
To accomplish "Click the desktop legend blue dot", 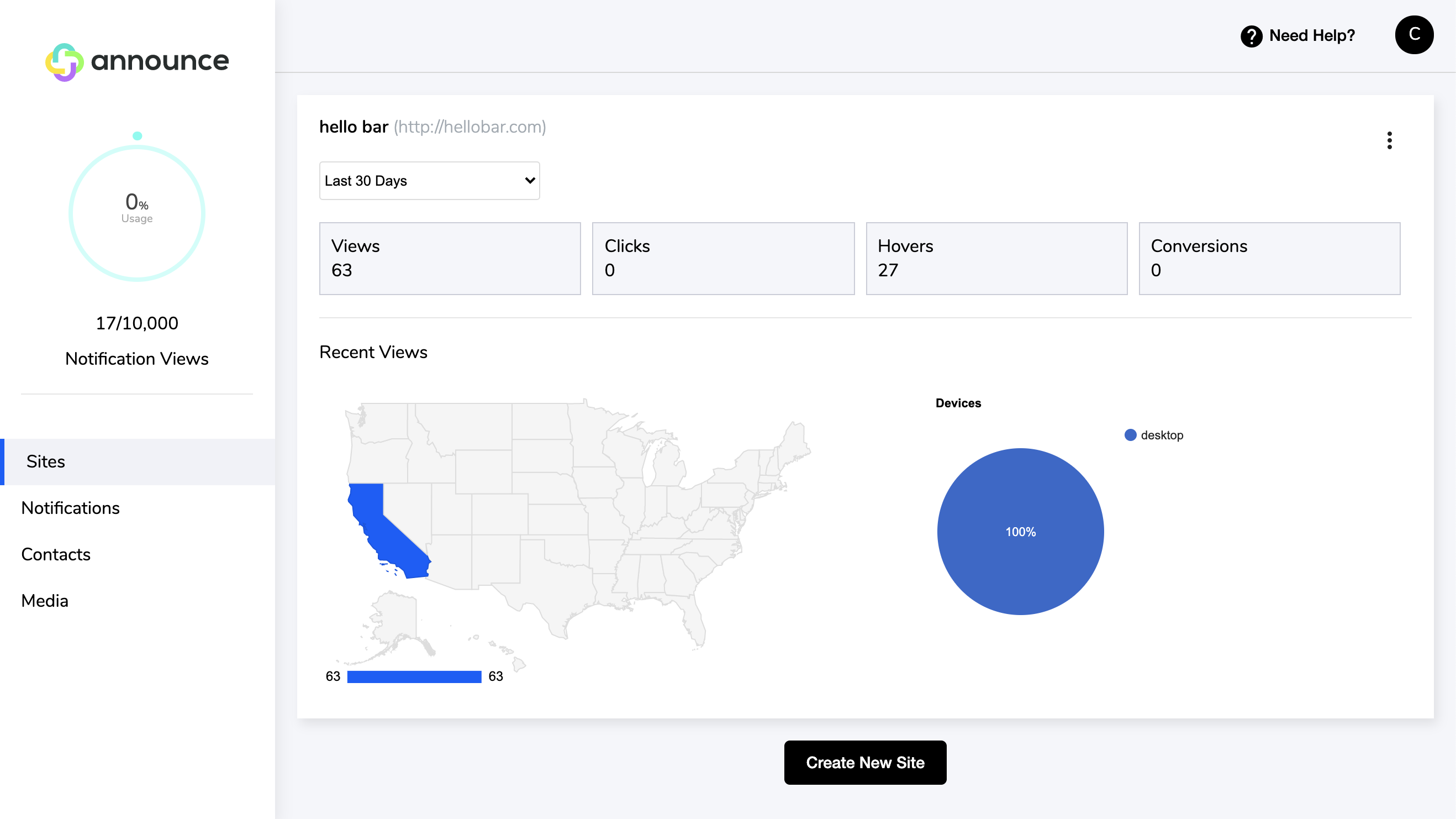I will pos(1130,435).
